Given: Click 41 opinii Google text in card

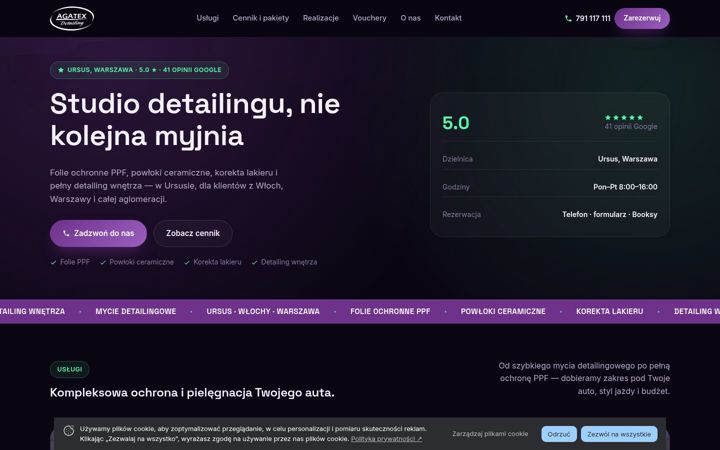Looking at the screenshot, I should pos(631,127).
